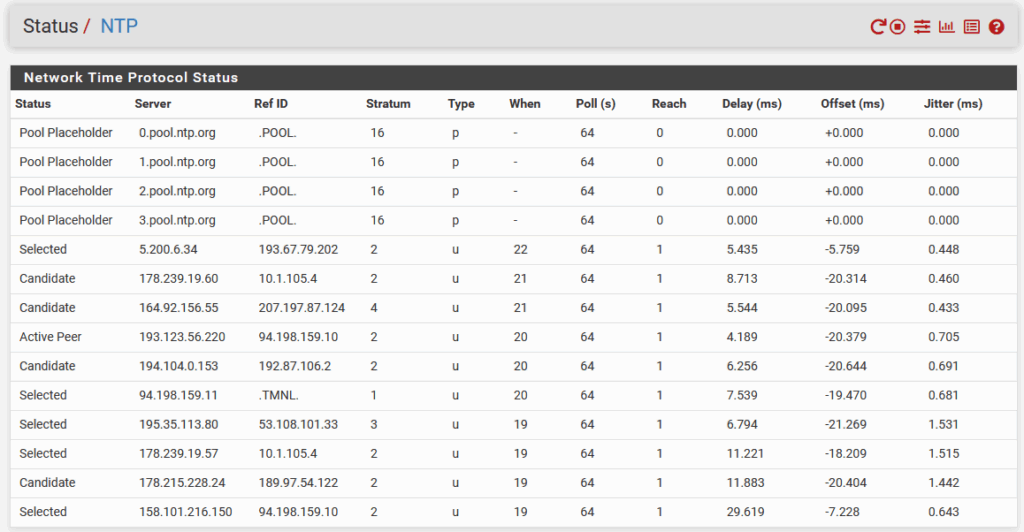Click the Status breadcrumb
Viewport: 1024px width, 532px height.
point(50,26)
